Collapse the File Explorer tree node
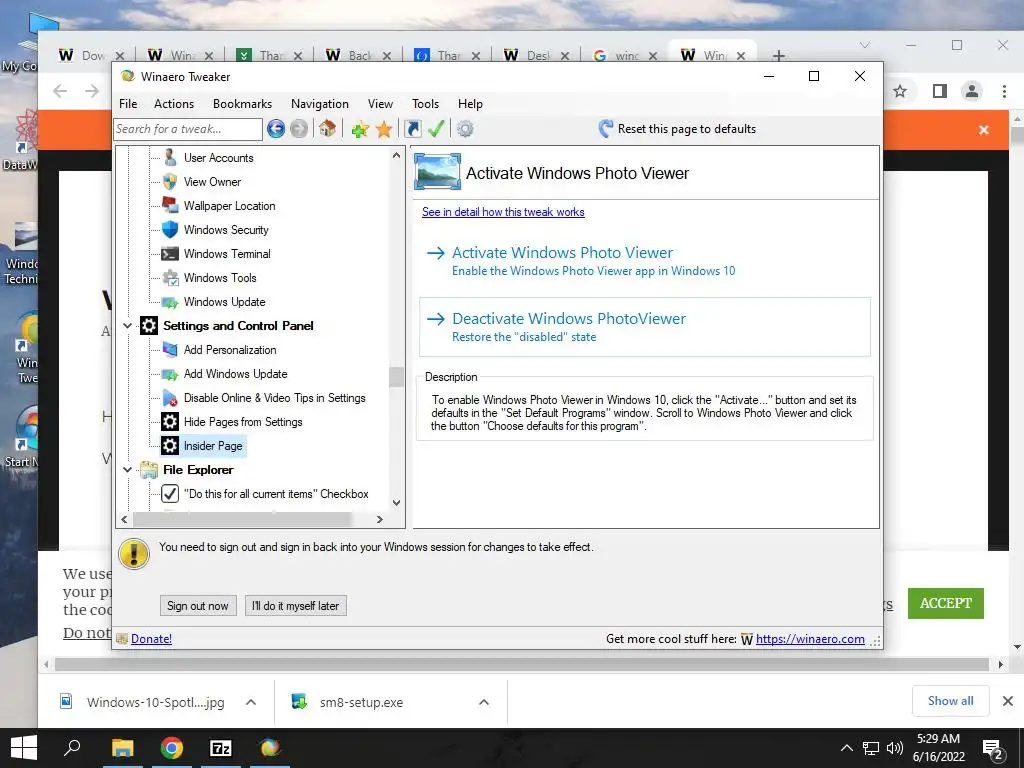The width and height of the screenshot is (1024, 768). coord(127,470)
